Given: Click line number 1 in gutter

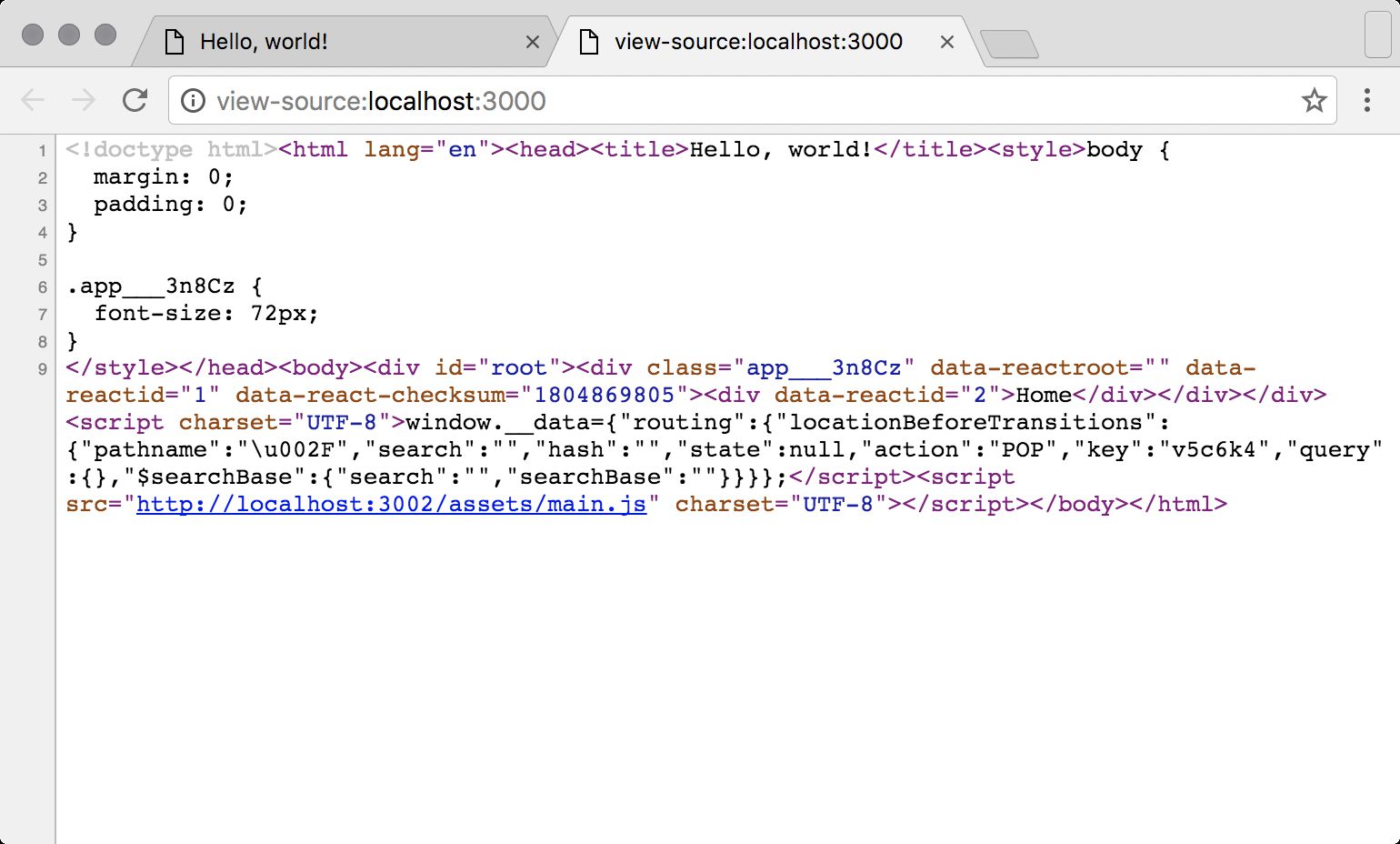Looking at the screenshot, I should pyautogui.click(x=42, y=151).
